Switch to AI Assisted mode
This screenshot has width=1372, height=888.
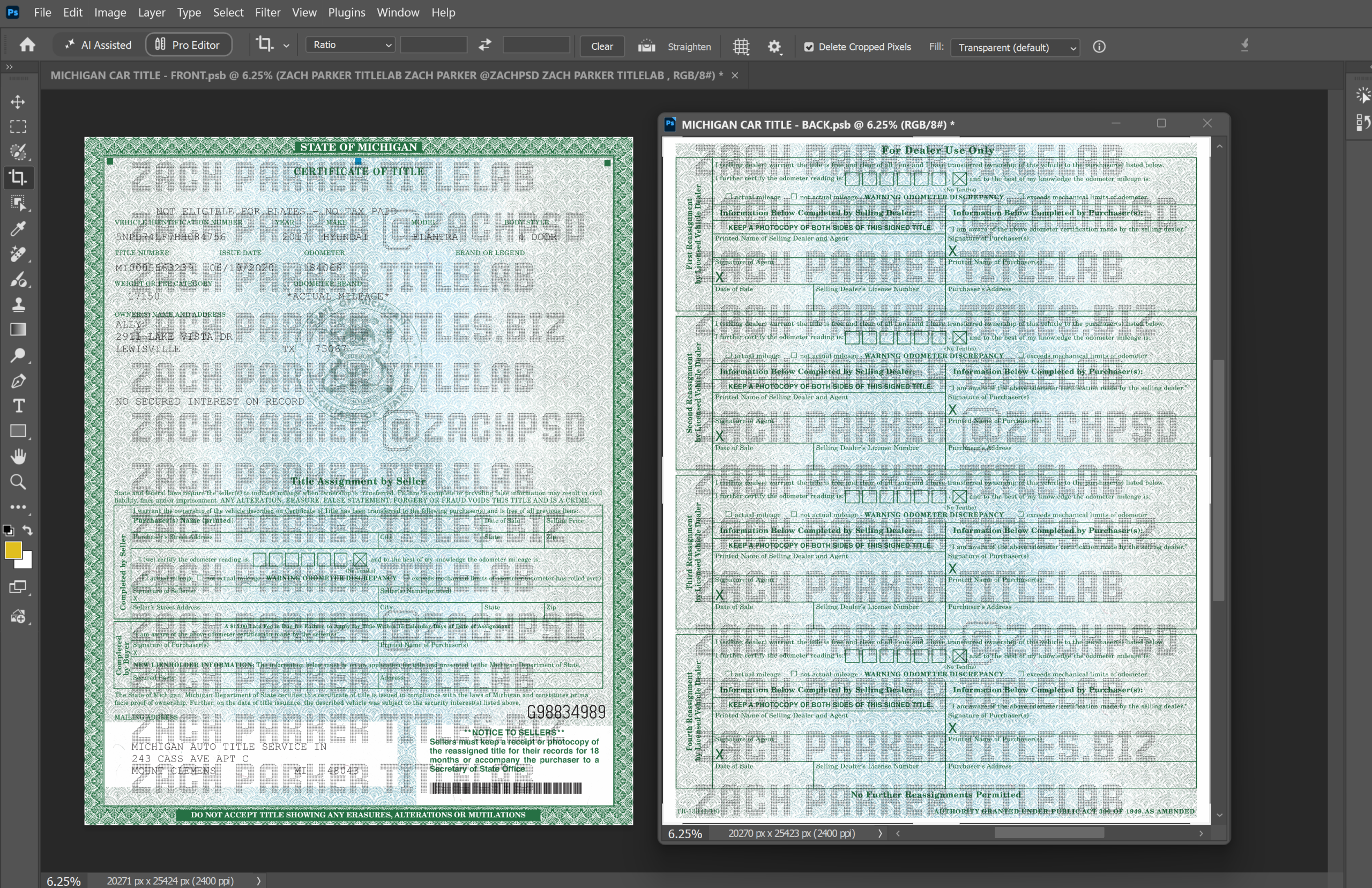point(98,45)
